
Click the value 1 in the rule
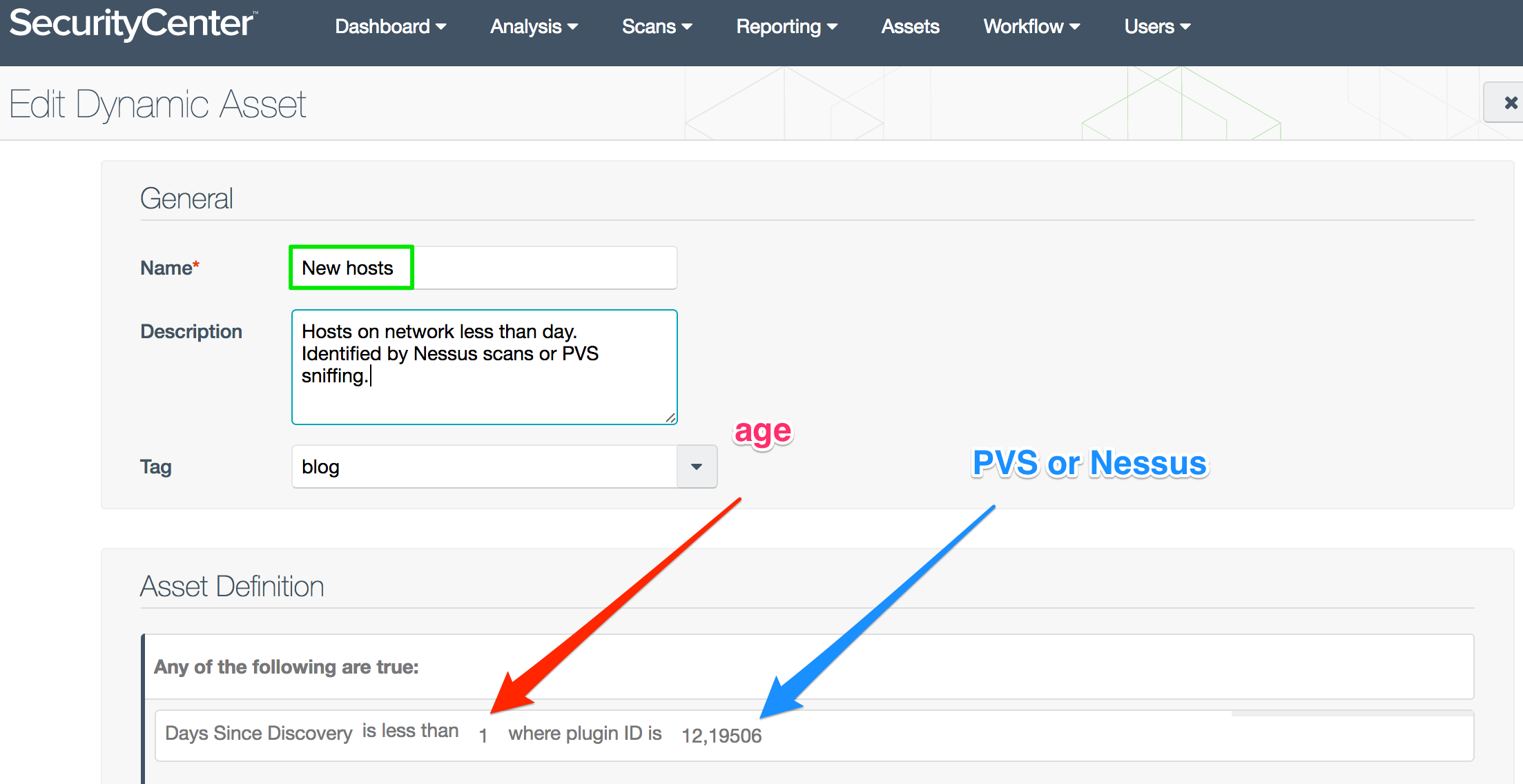pyautogui.click(x=483, y=736)
